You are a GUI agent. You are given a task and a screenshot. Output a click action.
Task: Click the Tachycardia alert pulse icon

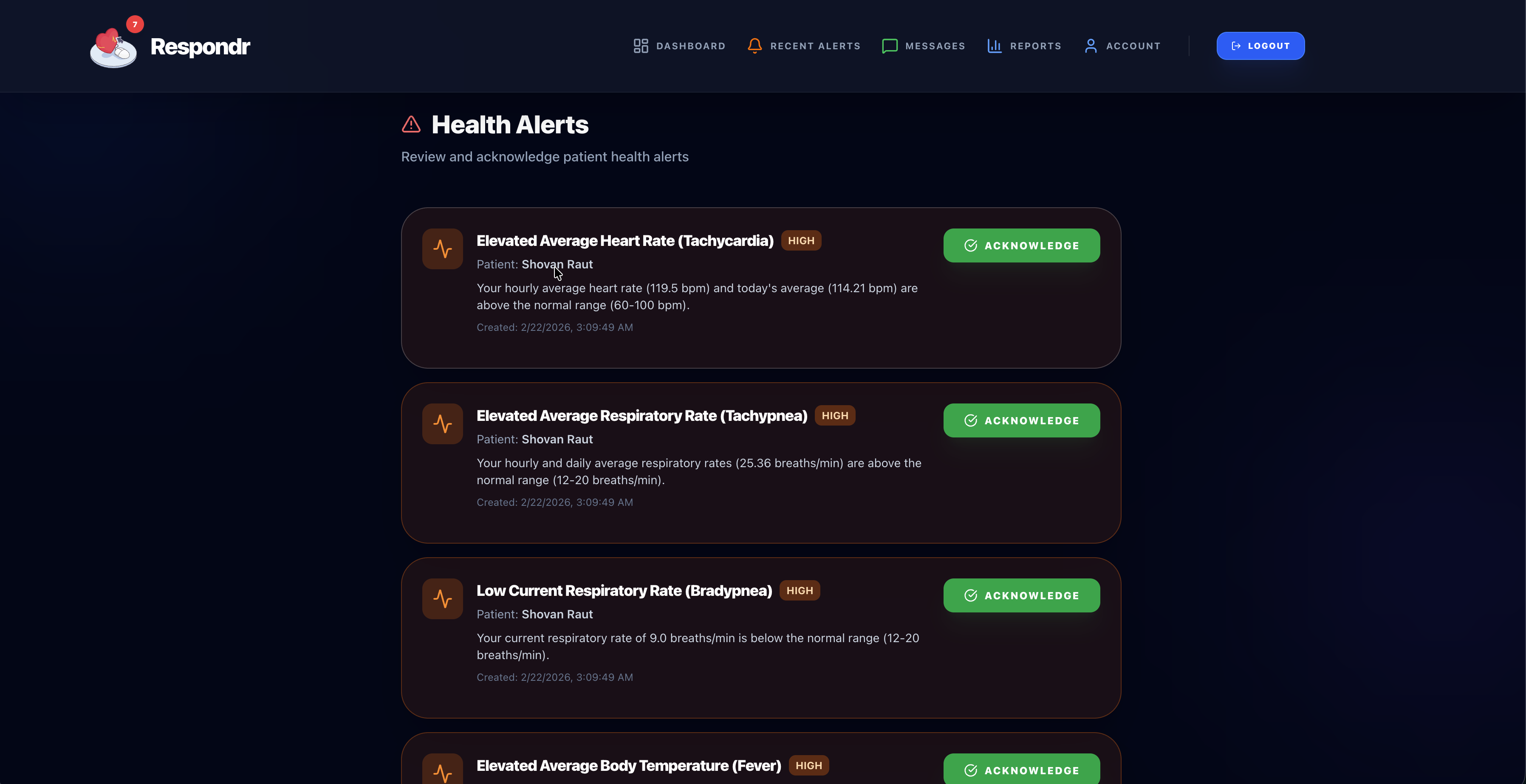point(443,249)
